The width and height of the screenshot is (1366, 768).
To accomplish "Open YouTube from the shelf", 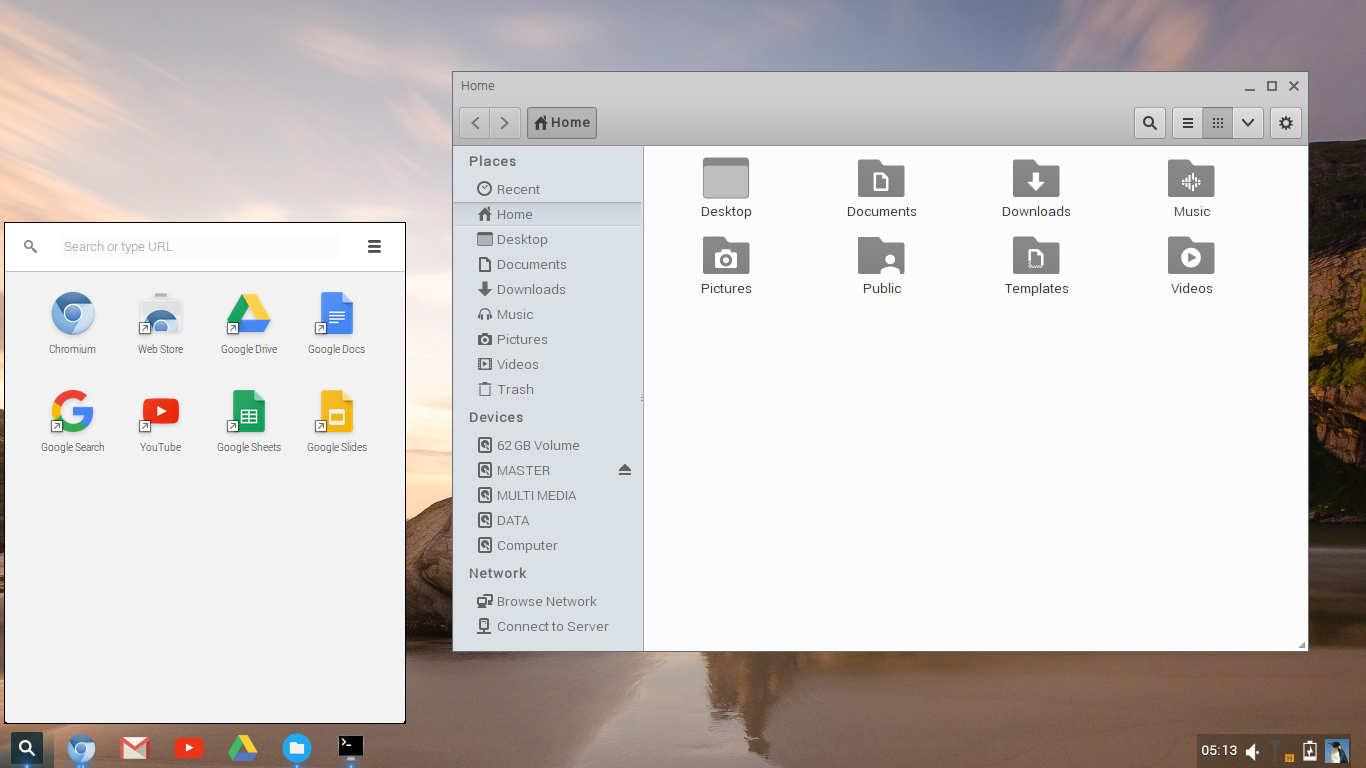I will [189, 748].
